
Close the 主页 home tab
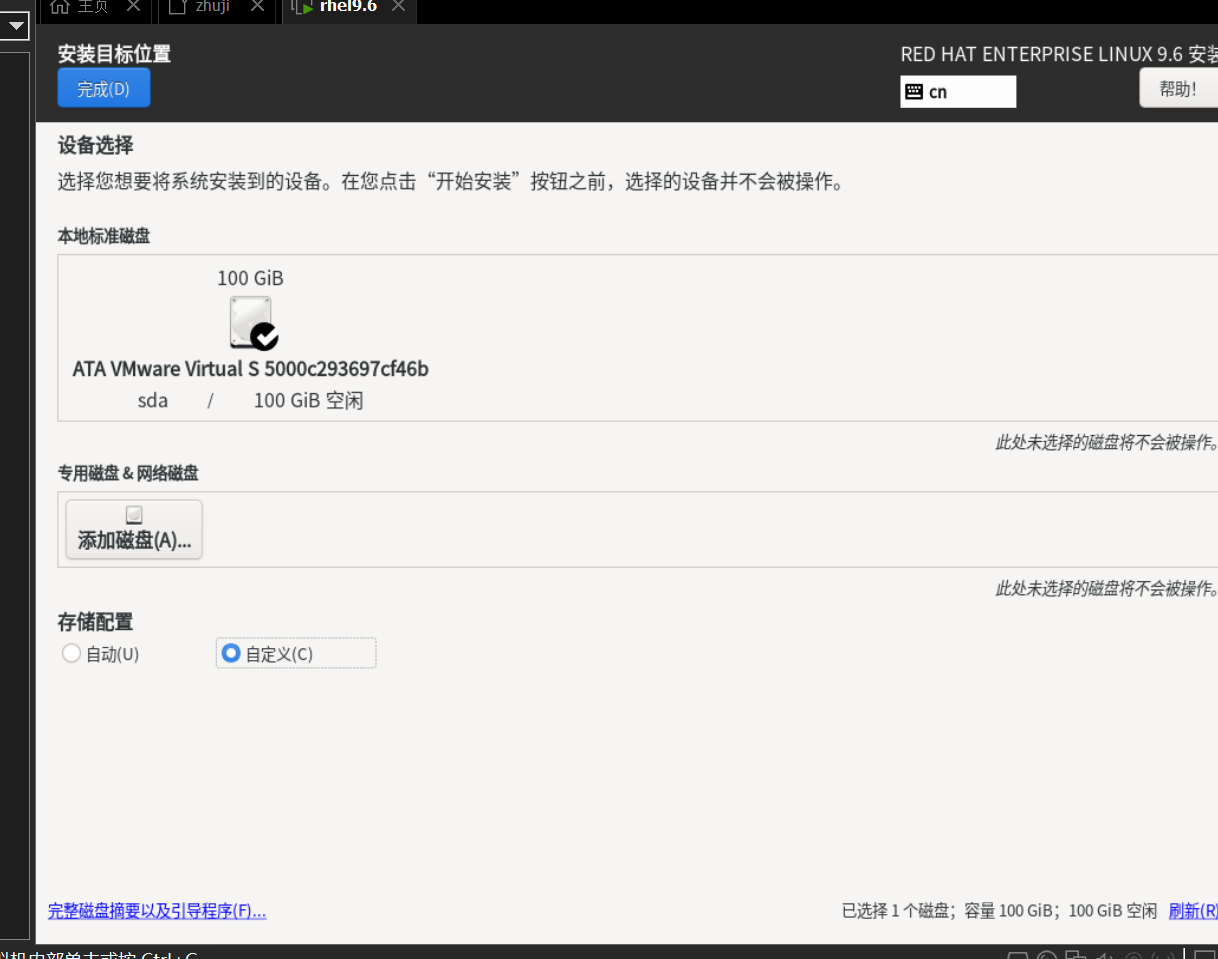point(133,7)
